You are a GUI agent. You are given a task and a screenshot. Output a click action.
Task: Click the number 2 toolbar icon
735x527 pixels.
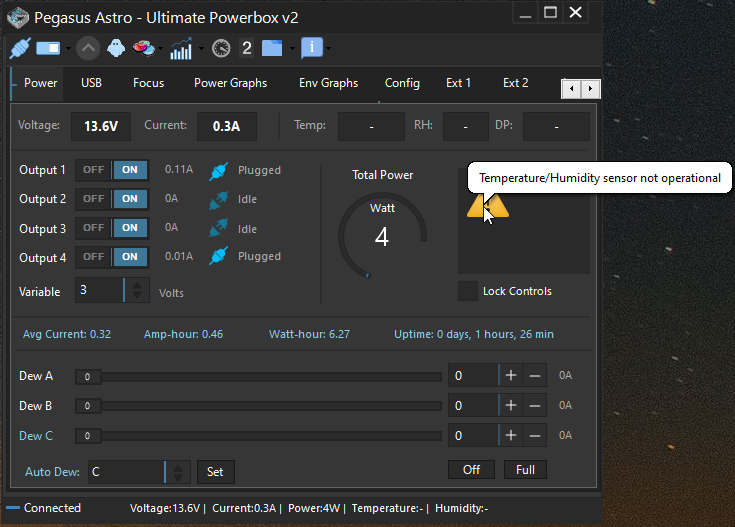[247, 48]
